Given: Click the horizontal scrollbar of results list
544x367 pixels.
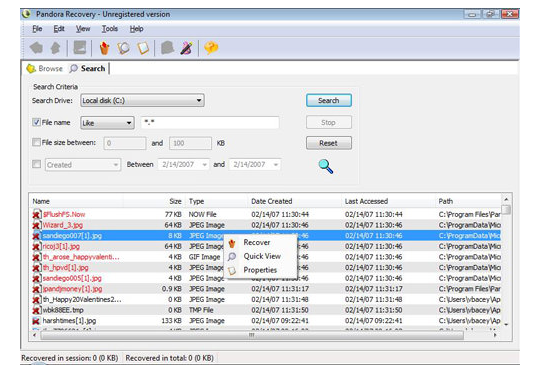Looking at the screenshot, I should point(252,335).
